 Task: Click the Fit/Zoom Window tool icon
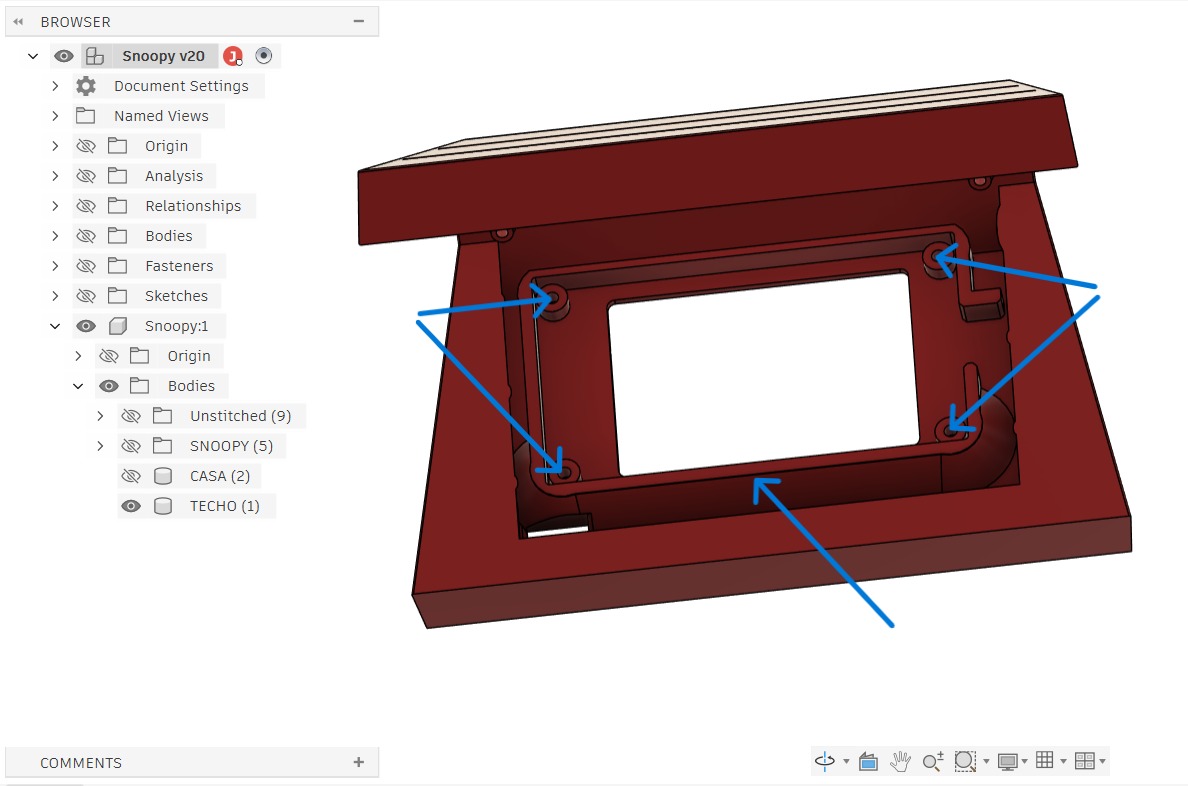(965, 761)
